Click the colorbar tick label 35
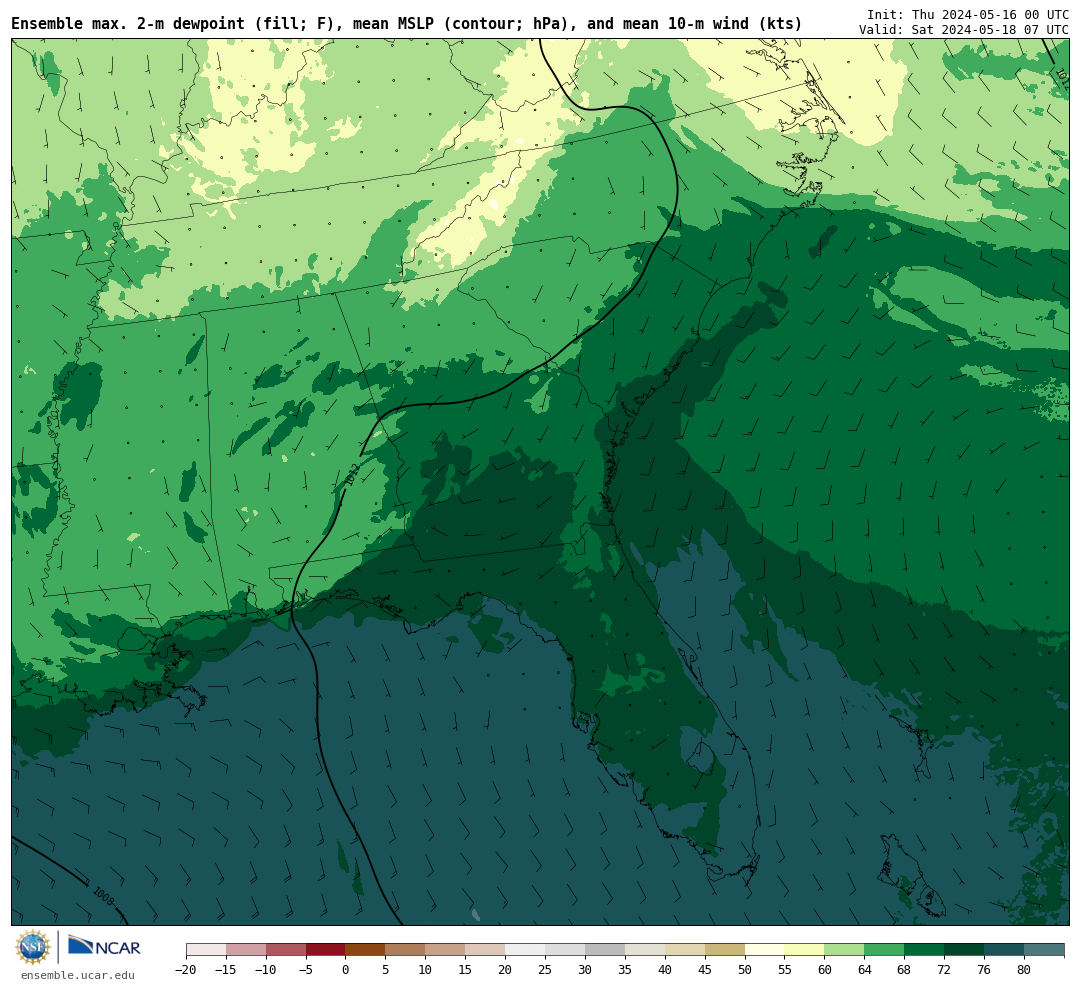Screen dimensions: 1080x988 pyautogui.click(x=625, y=970)
